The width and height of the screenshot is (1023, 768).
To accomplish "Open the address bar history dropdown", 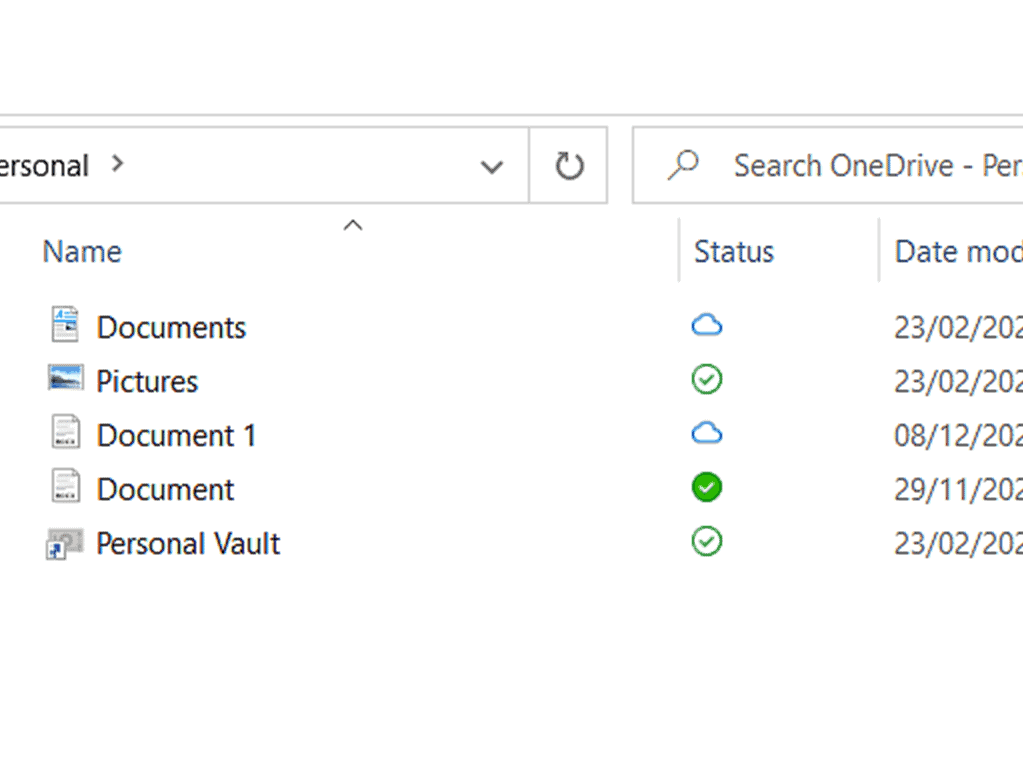I will (x=491, y=166).
